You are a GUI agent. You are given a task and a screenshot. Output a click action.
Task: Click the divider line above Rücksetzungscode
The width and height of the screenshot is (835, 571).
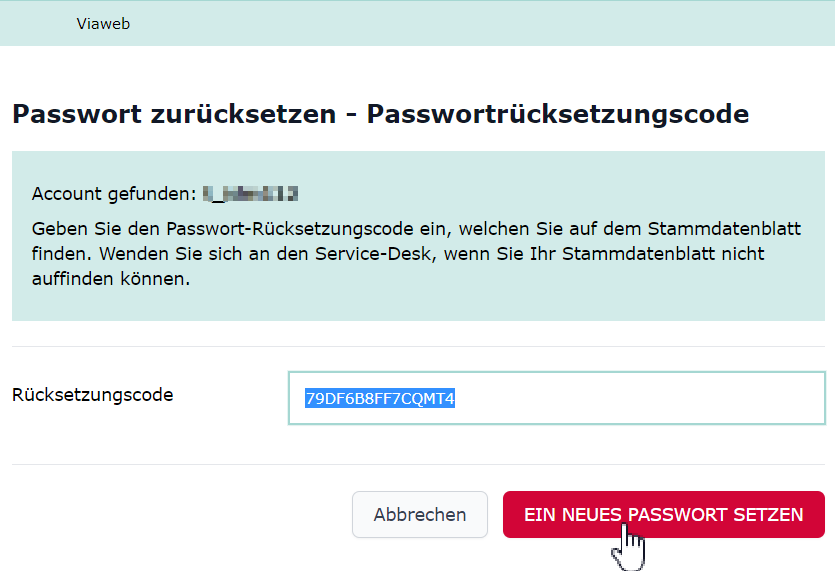click(x=418, y=347)
